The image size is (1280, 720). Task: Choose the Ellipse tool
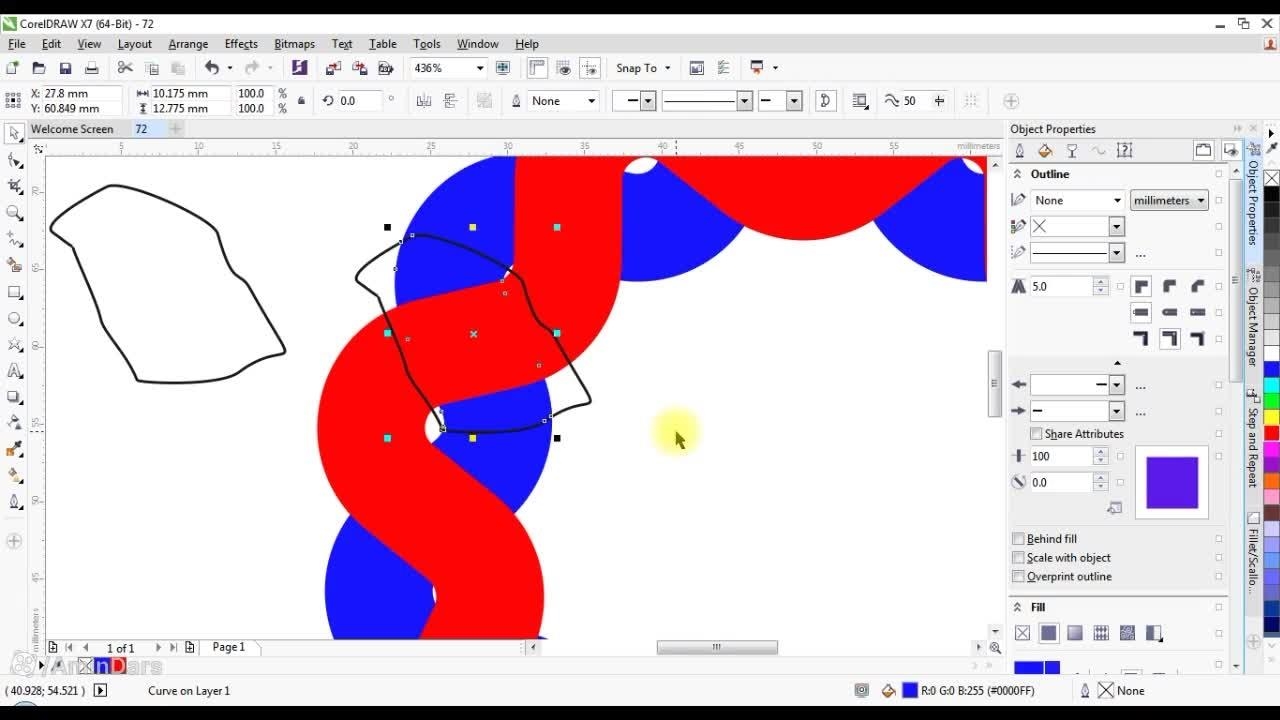(x=15, y=319)
